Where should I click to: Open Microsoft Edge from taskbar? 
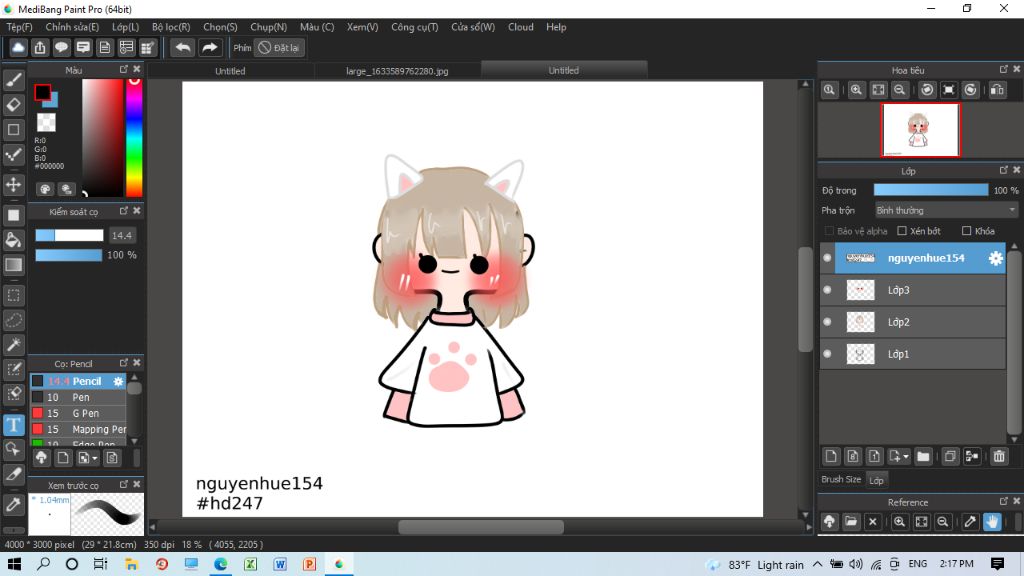pos(221,564)
